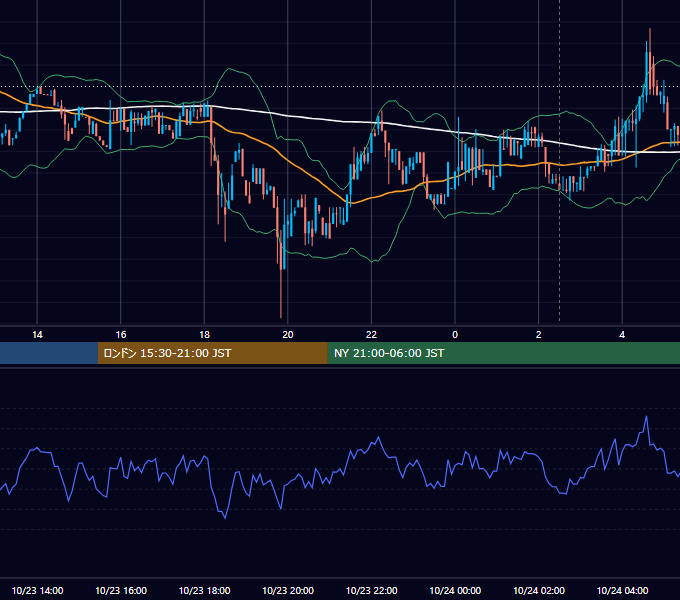Click the oscillator trough after 18:00
Viewport: 680px width, 600px height.
pos(225,517)
